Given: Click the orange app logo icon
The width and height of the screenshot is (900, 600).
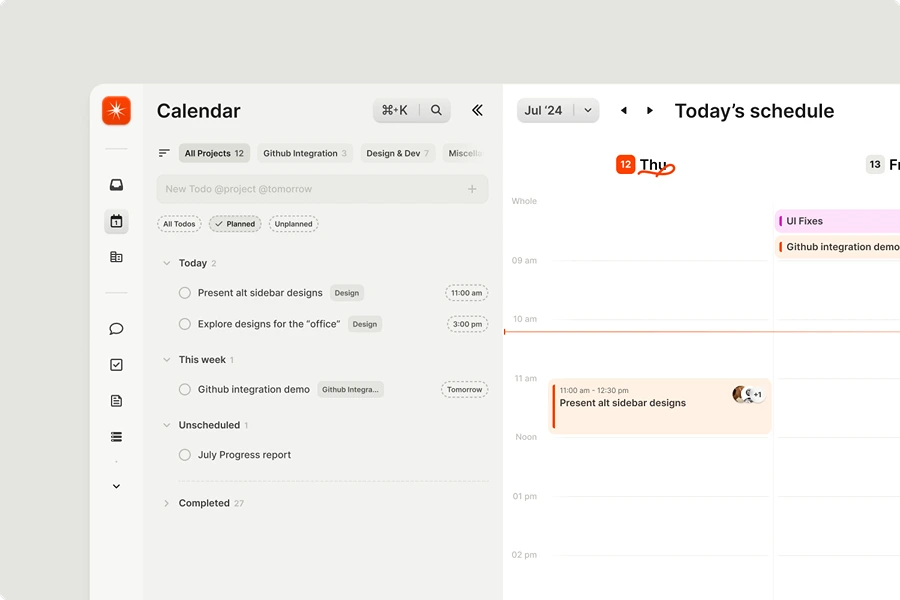Looking at the screenshot, I should 116,111.
